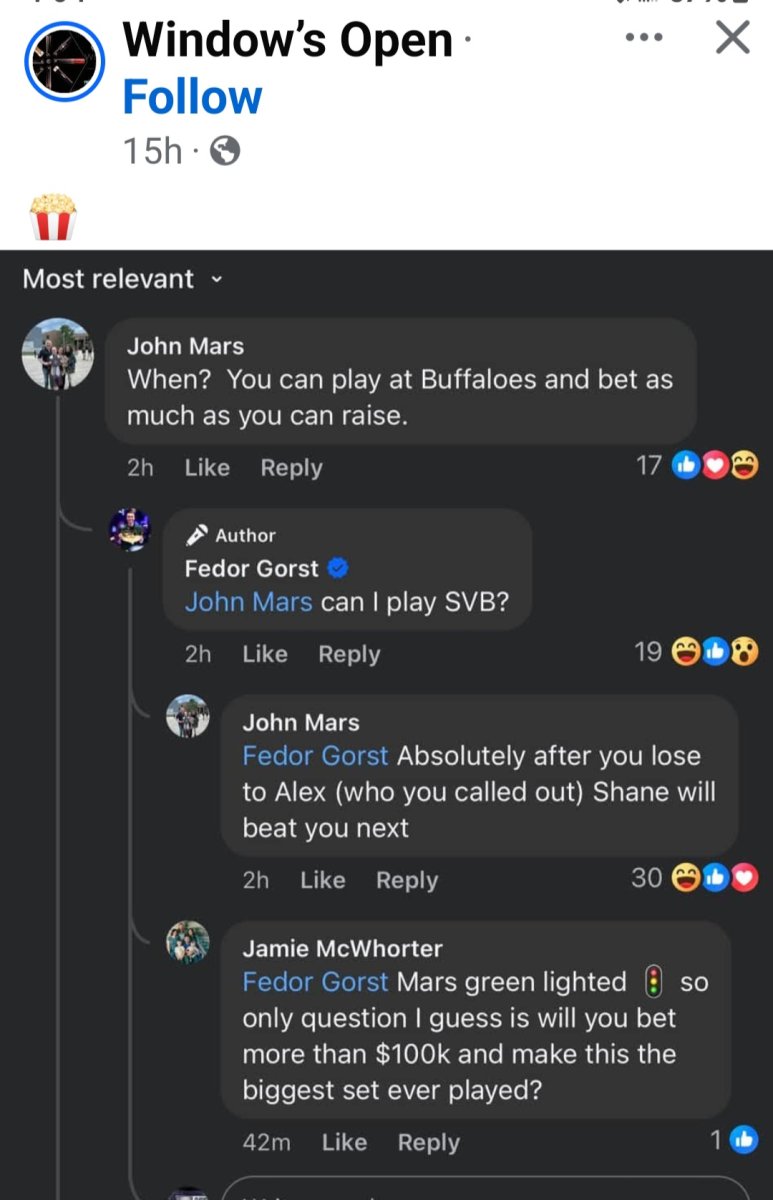Open the blue John Mars mention link
The height and width of the screenshot is (1200, 773).
[x=248, y=602]
